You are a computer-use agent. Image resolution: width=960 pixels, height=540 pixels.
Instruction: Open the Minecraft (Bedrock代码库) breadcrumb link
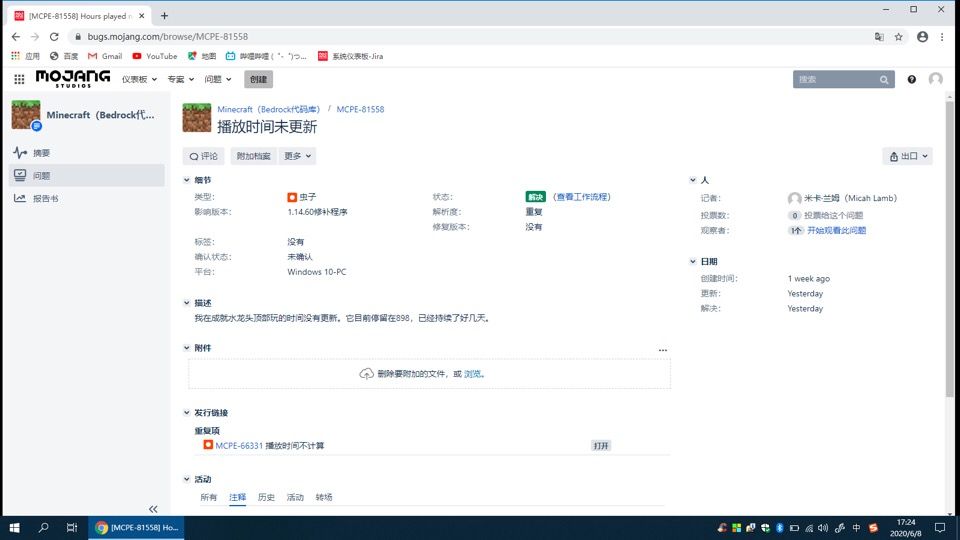[269, 109]
